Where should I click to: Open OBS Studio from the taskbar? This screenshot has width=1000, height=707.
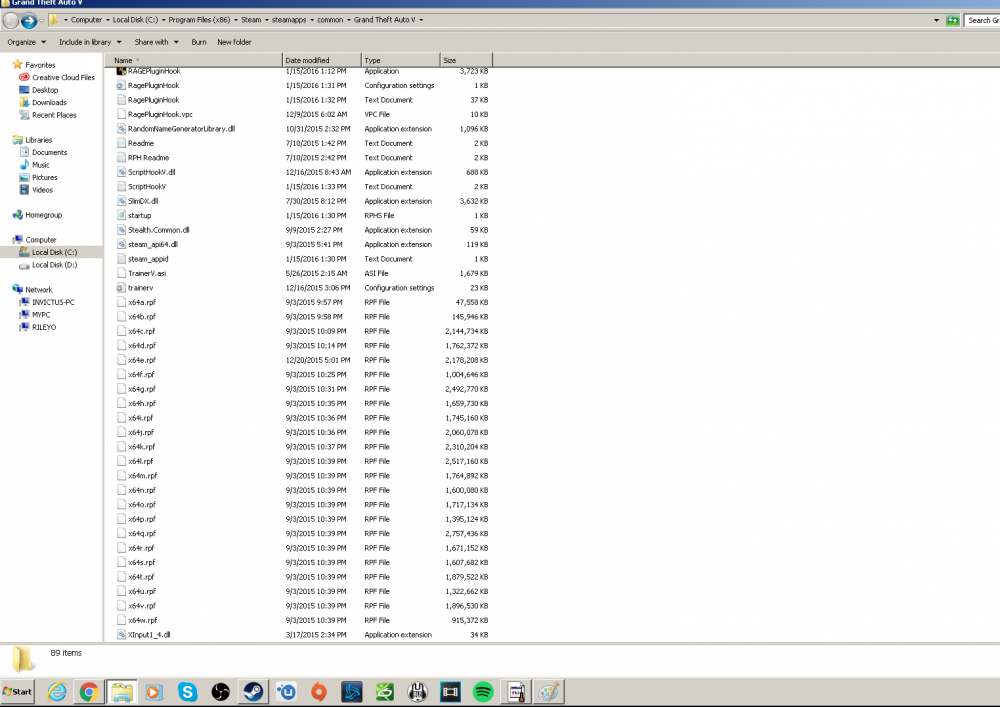221,692
